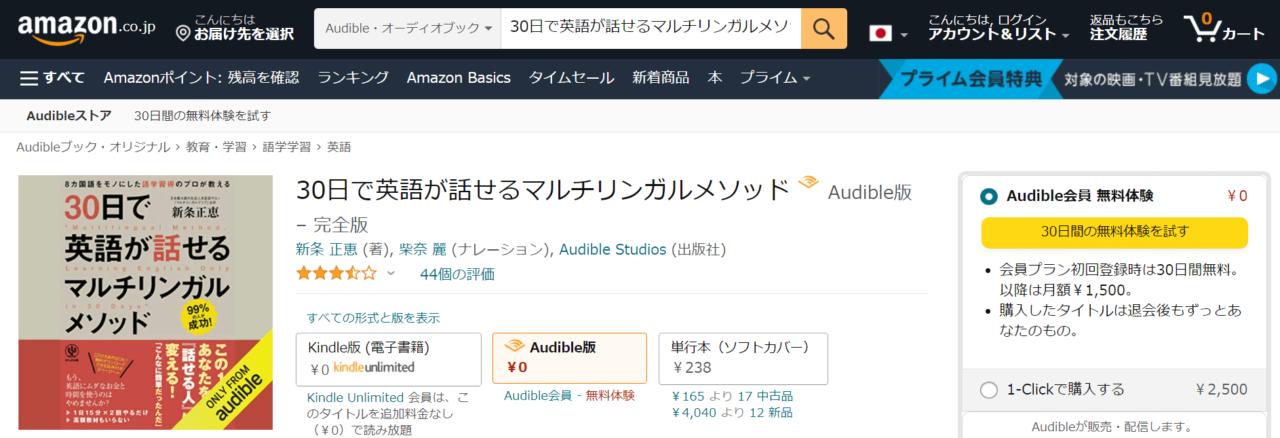Click the orange search magnifier button

823,29
